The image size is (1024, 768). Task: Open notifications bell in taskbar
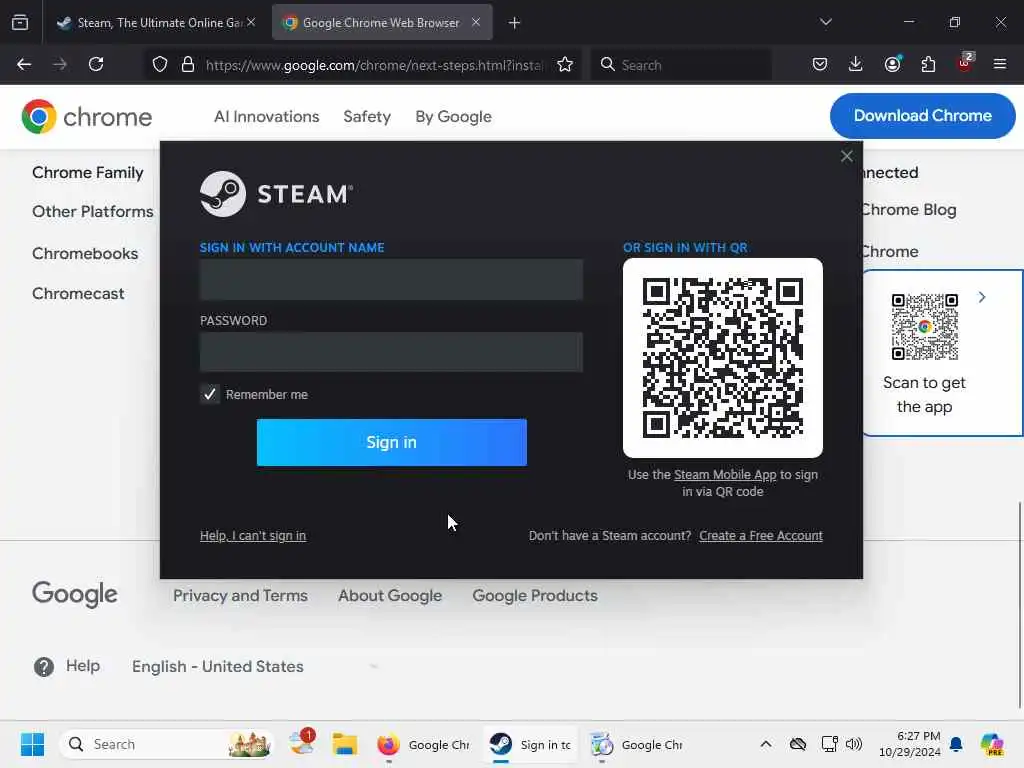tap(956, 744)
